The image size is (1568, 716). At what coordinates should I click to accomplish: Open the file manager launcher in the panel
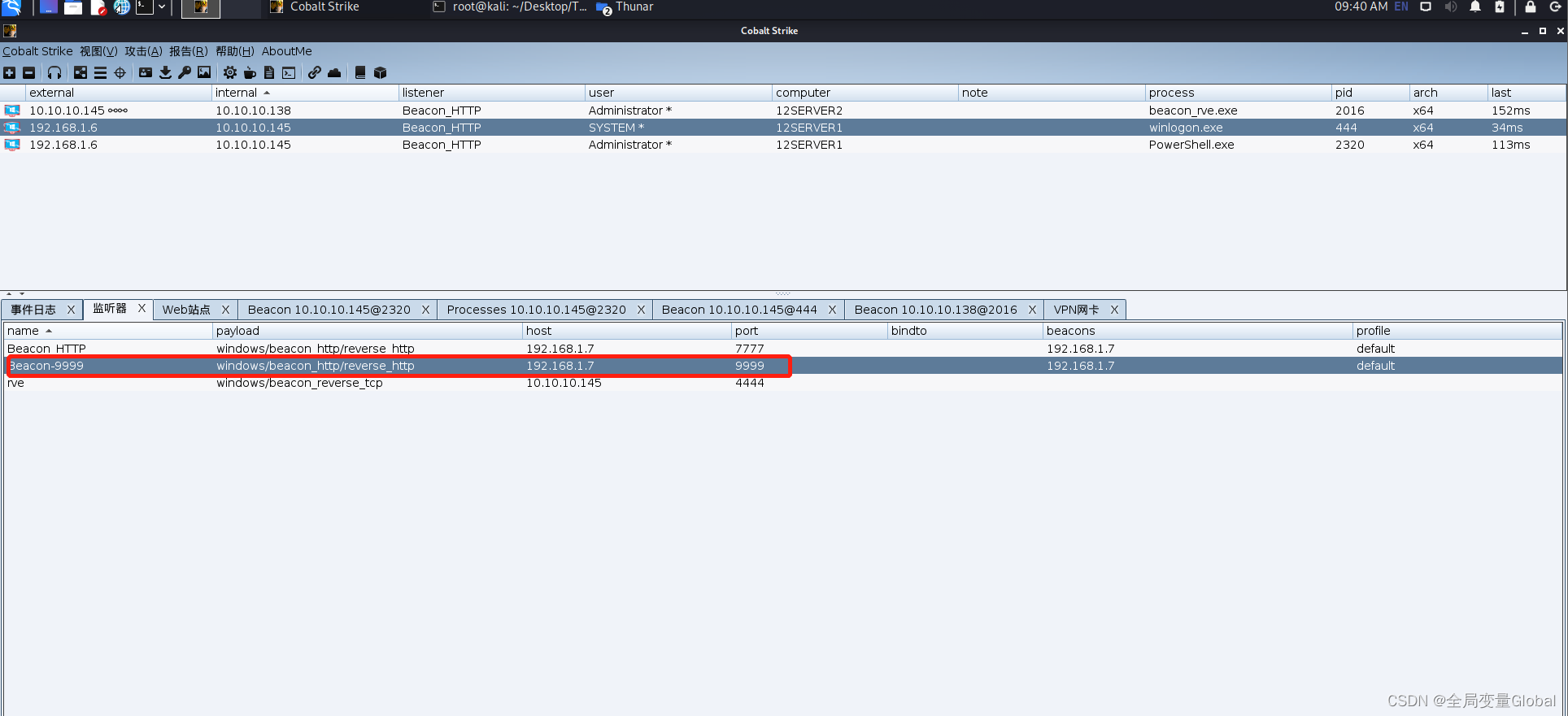coord(73,7)
